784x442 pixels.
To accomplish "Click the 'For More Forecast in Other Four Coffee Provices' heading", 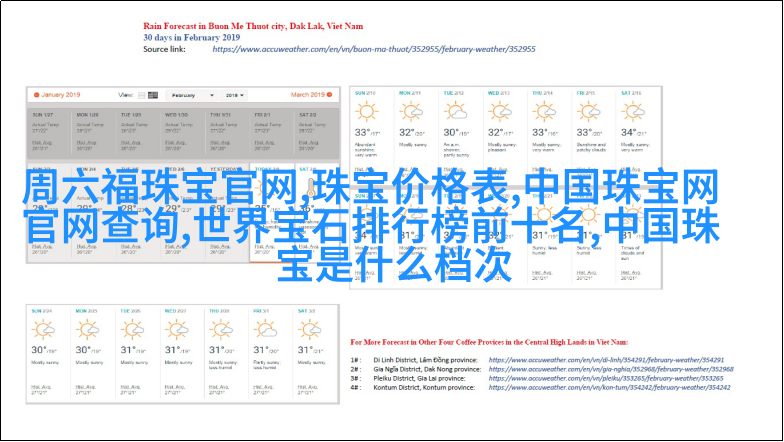I will 489,342.
